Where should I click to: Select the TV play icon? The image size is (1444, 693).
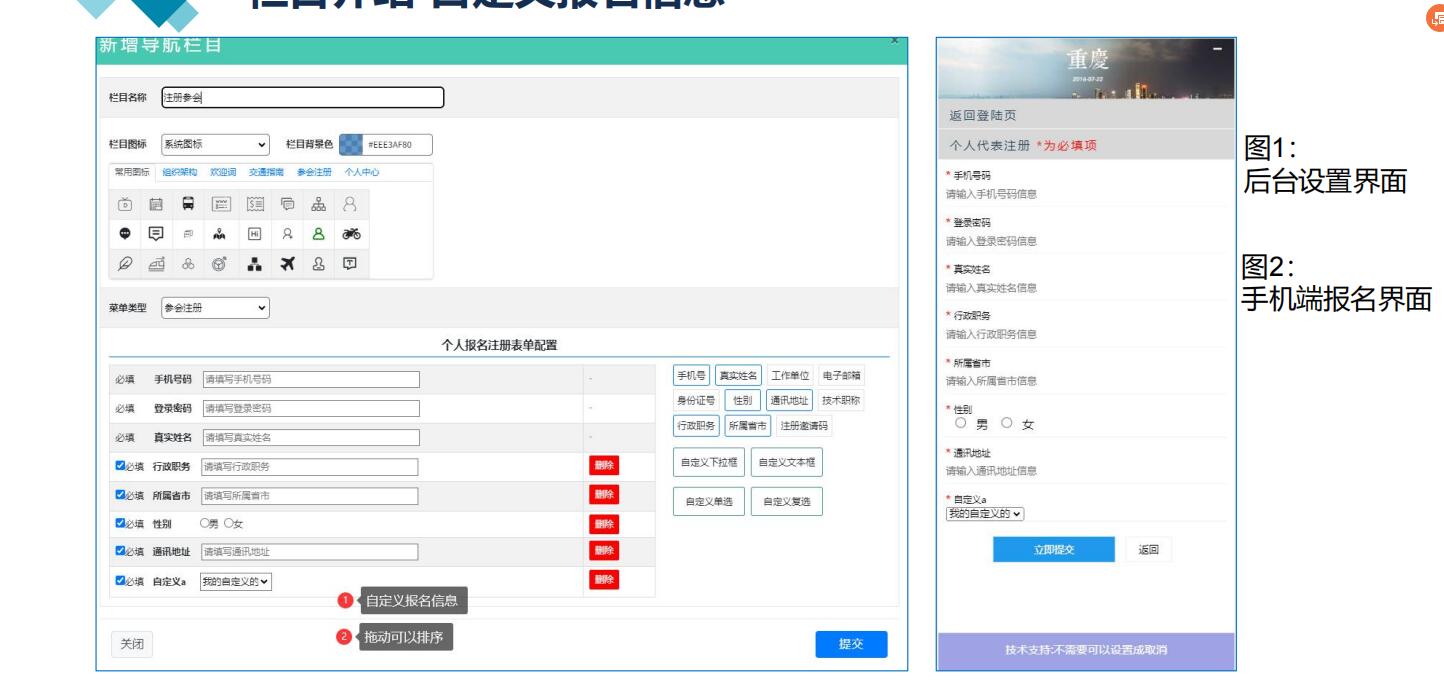125,205
